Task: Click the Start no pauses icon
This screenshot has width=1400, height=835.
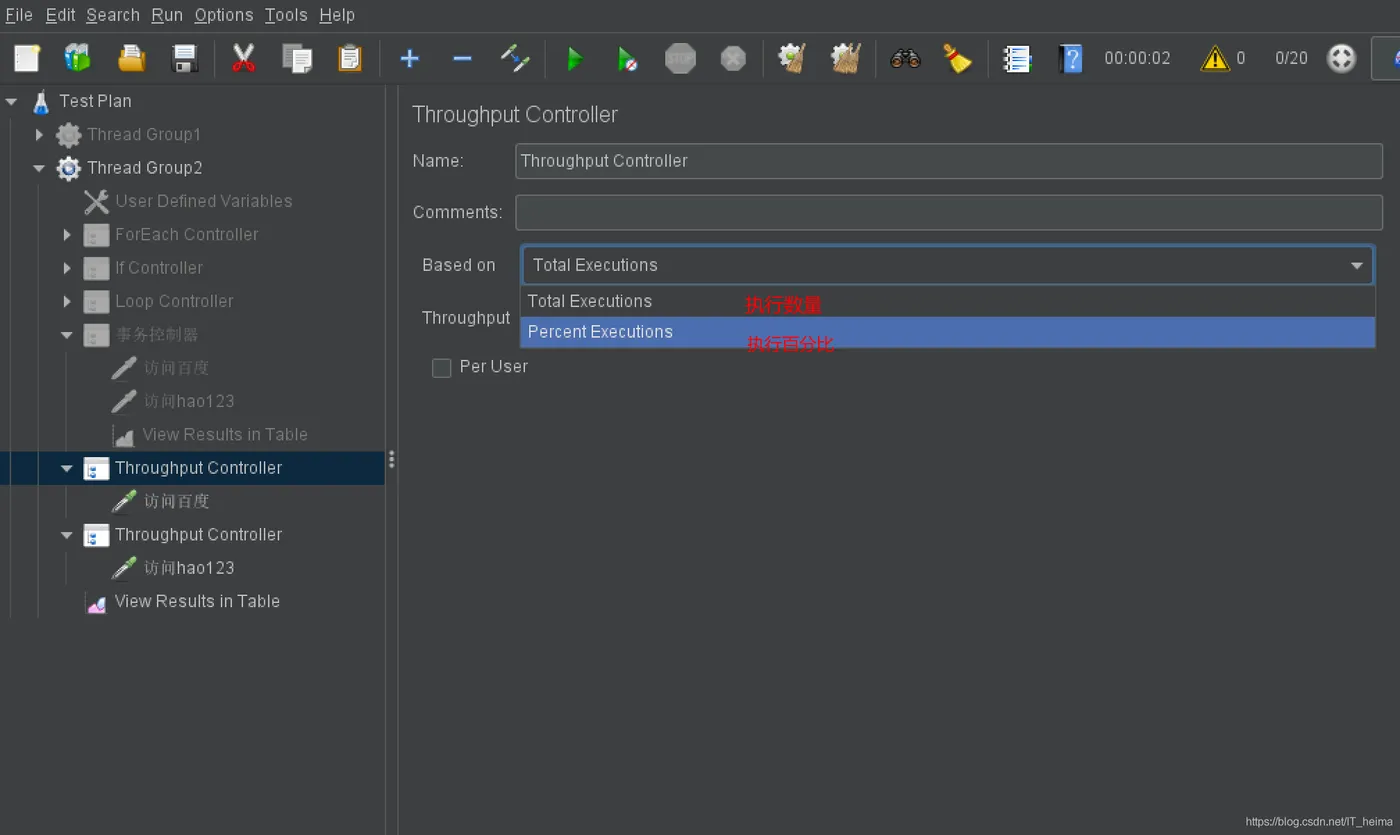Action: [627, 59]
